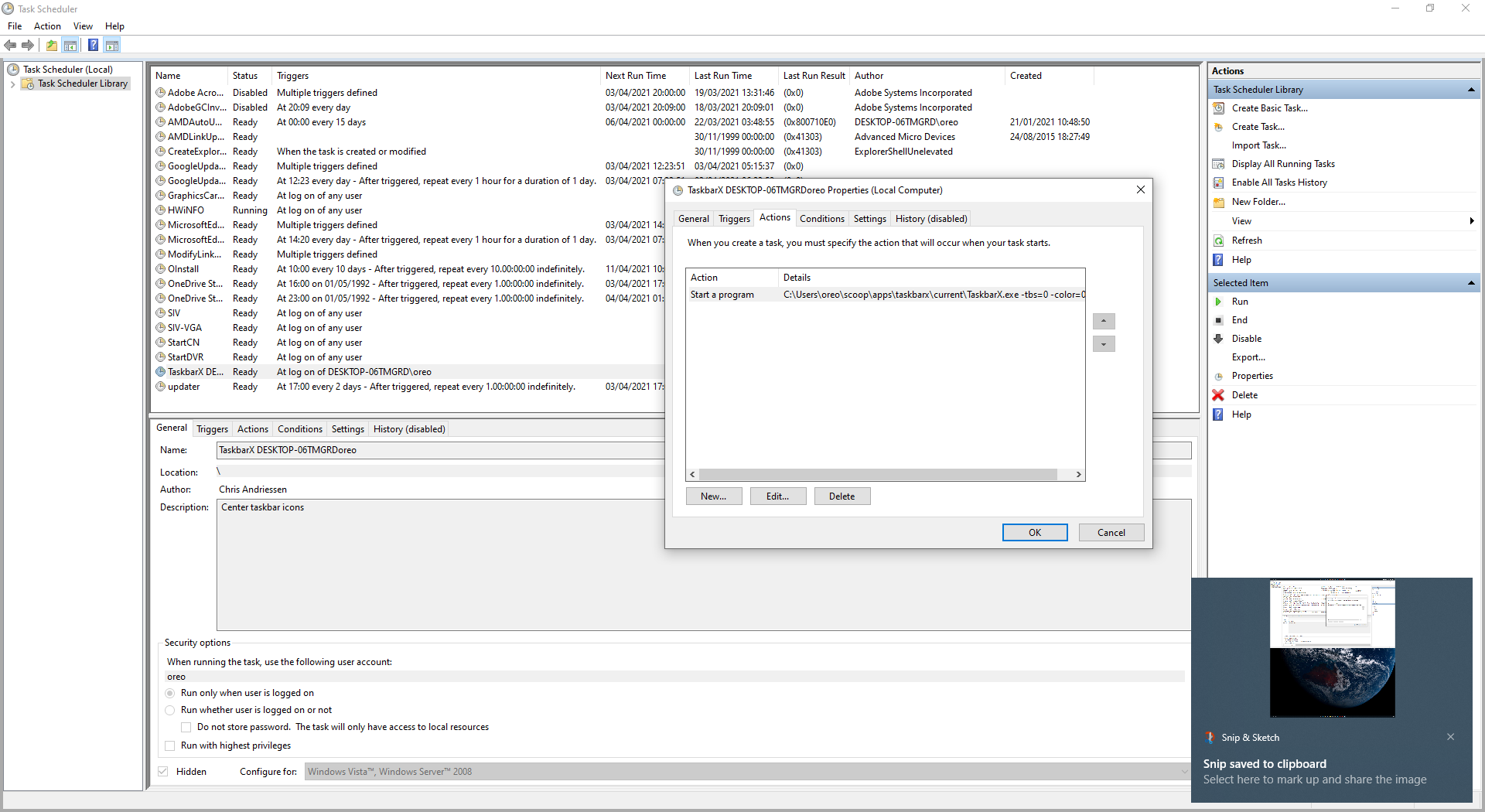This screenshot has width=1485, height=812.
Task: Click Display All Running Tasks
Action: tap(1282, 163)
